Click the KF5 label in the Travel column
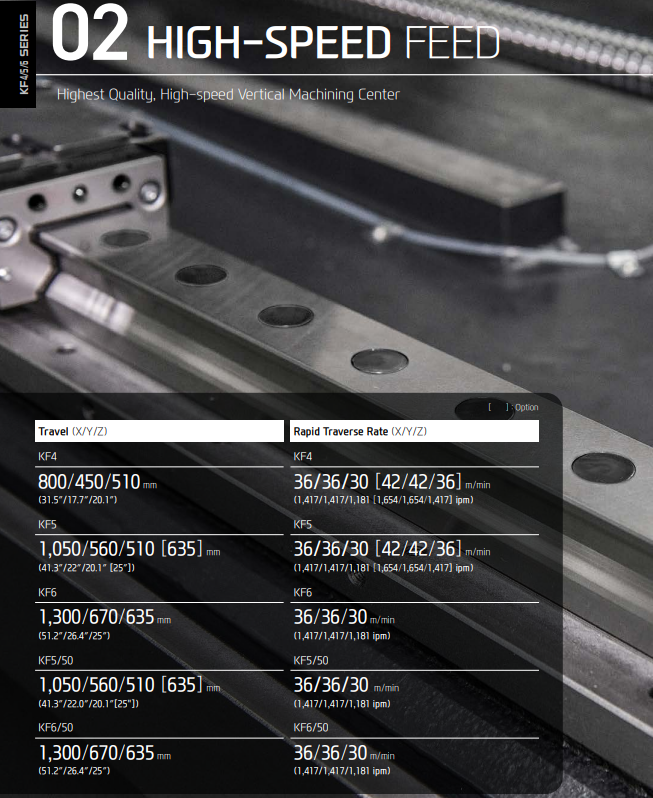The width and height of the screenshot is (653, 798). (x=49, y=523)
